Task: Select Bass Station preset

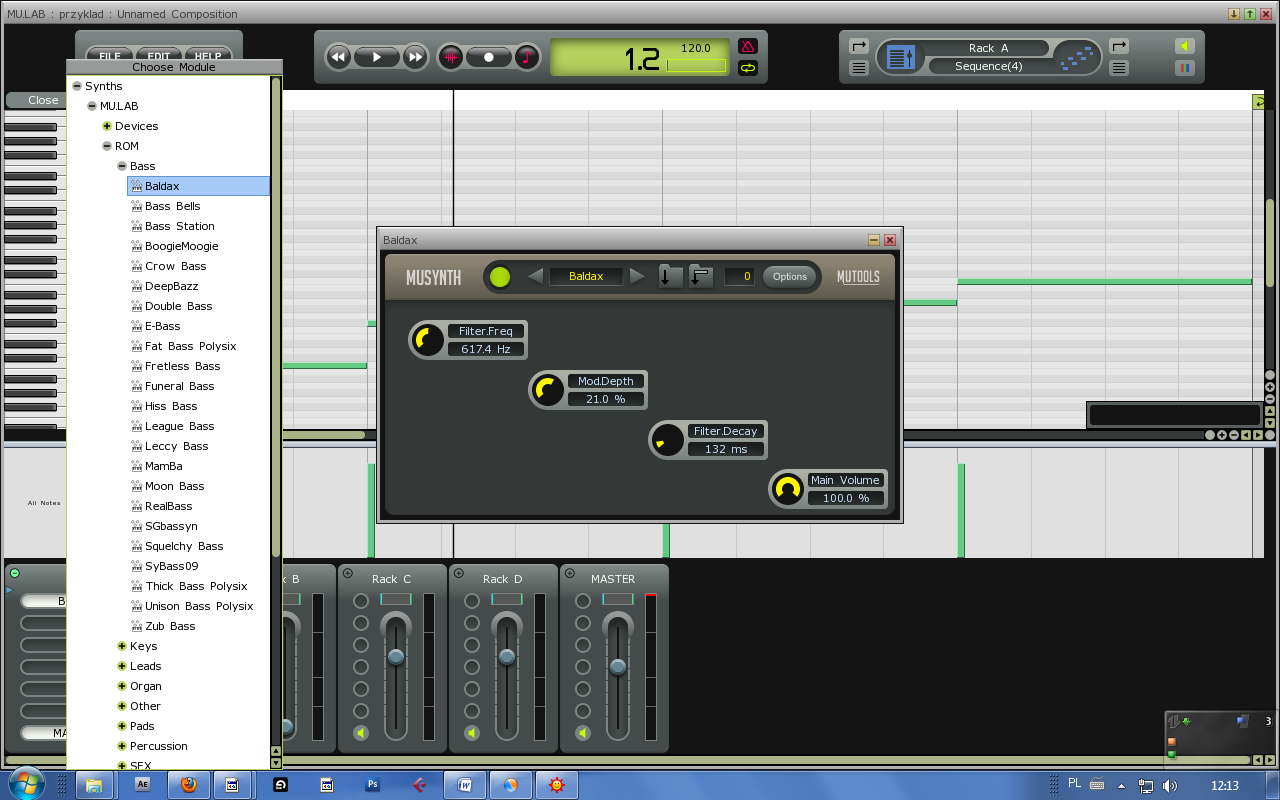Action: [x=180, y=226]
